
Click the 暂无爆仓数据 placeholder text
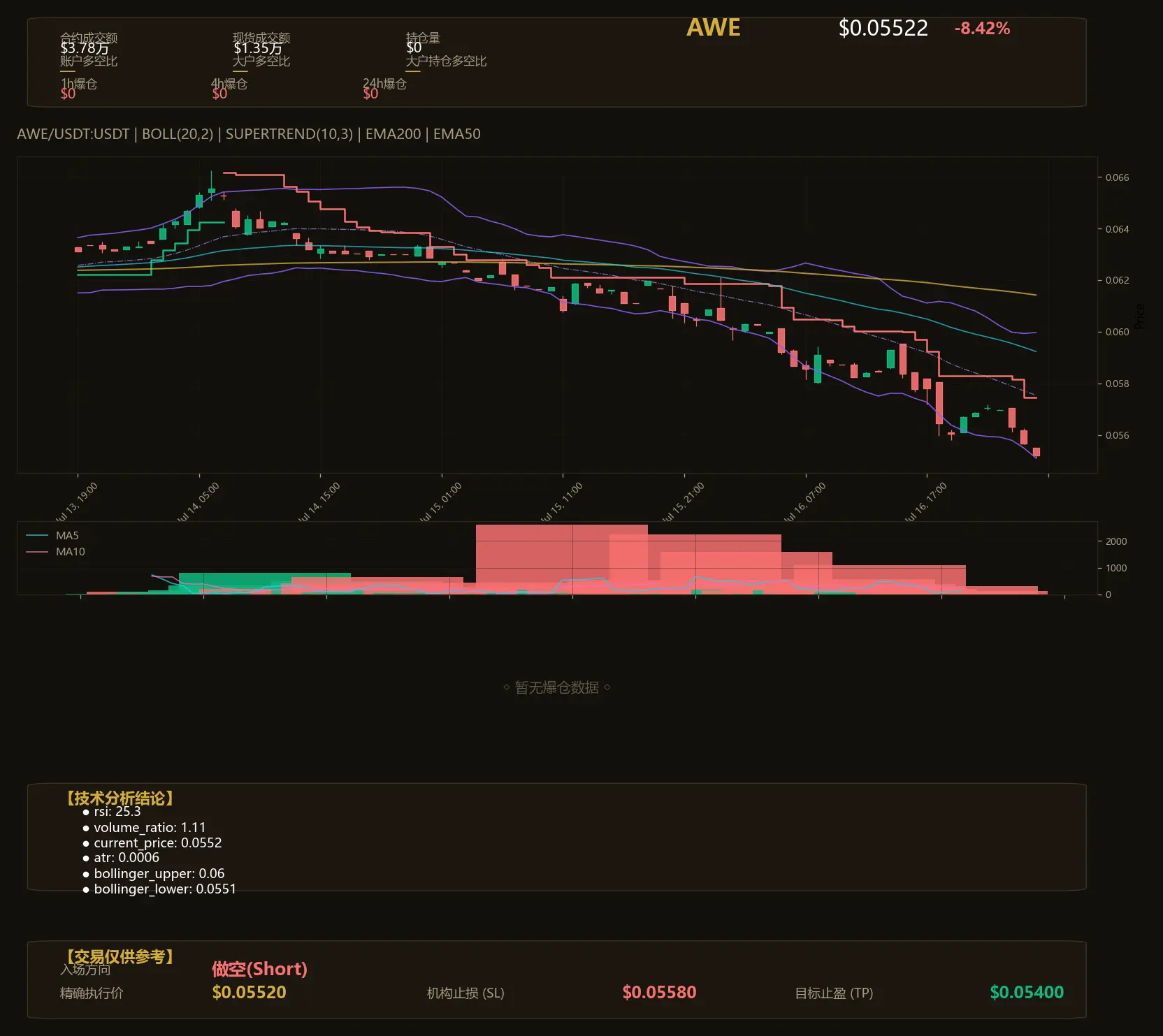click(x=557, y=688)
